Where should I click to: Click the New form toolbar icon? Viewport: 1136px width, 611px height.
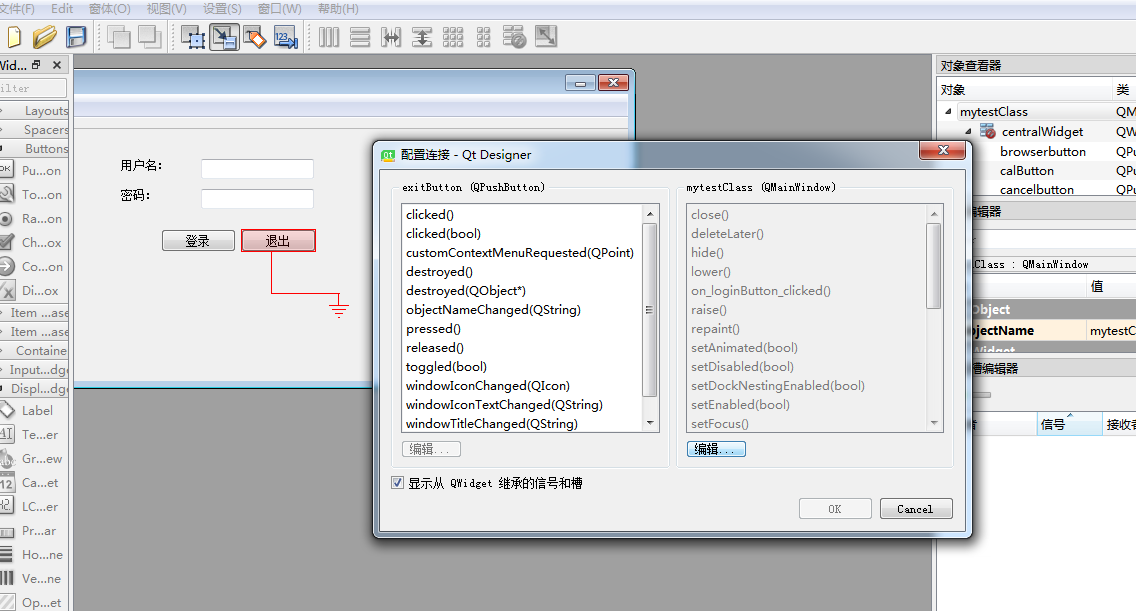14,37
